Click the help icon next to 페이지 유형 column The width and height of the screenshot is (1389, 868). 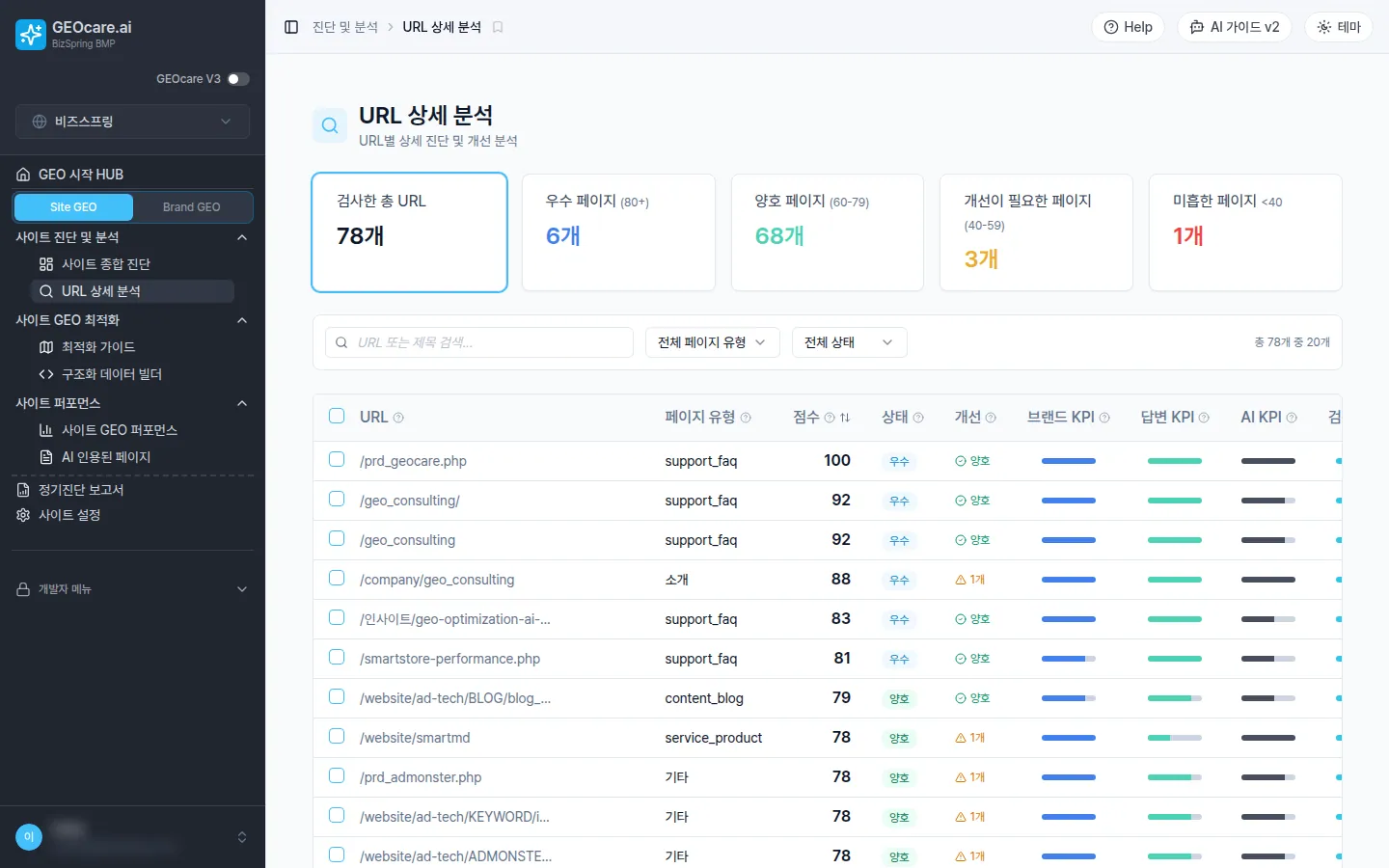click(x=746, y=418)
